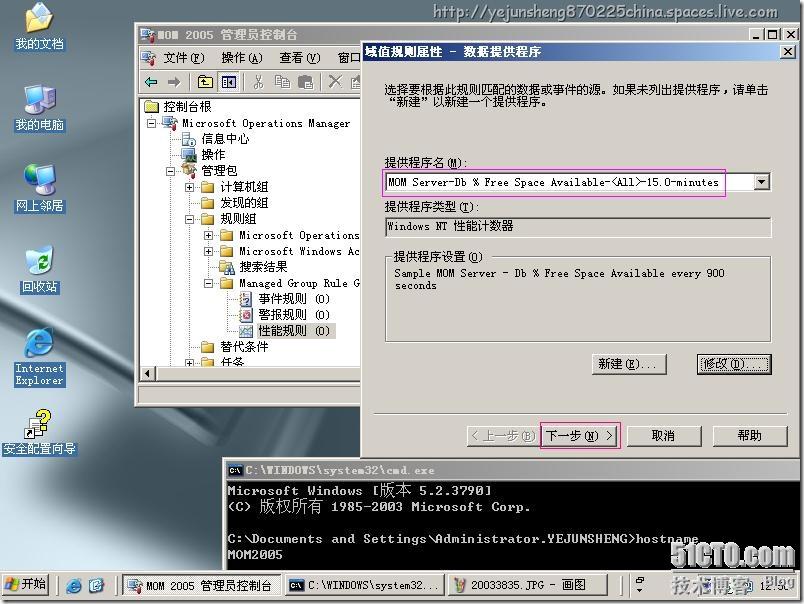This screenshot has height=604, width=804.
Task: Select Alert Rules (0) node
Action: [x=293, y=314]
